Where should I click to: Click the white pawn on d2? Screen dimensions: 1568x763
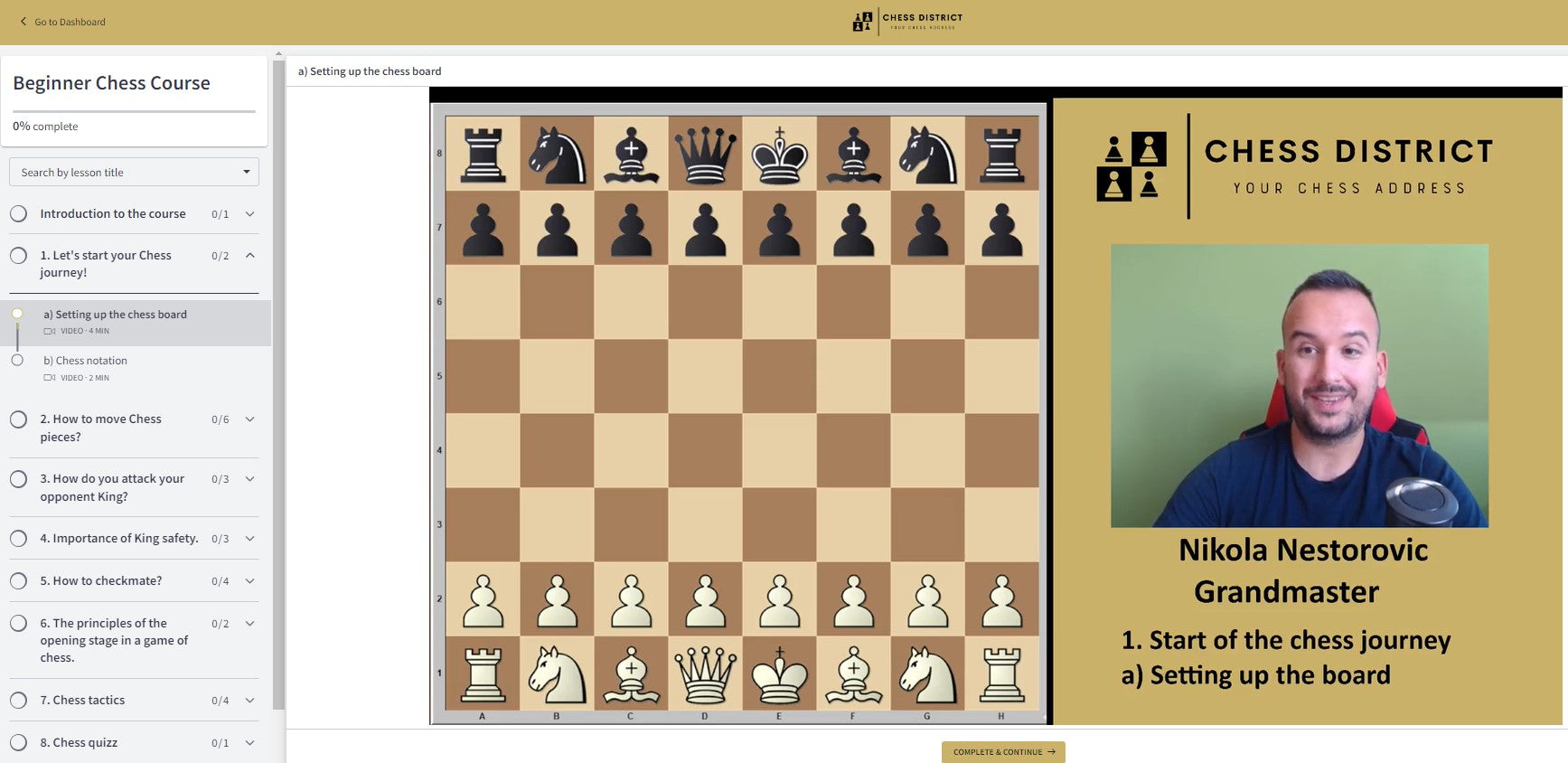click(705, 600)
